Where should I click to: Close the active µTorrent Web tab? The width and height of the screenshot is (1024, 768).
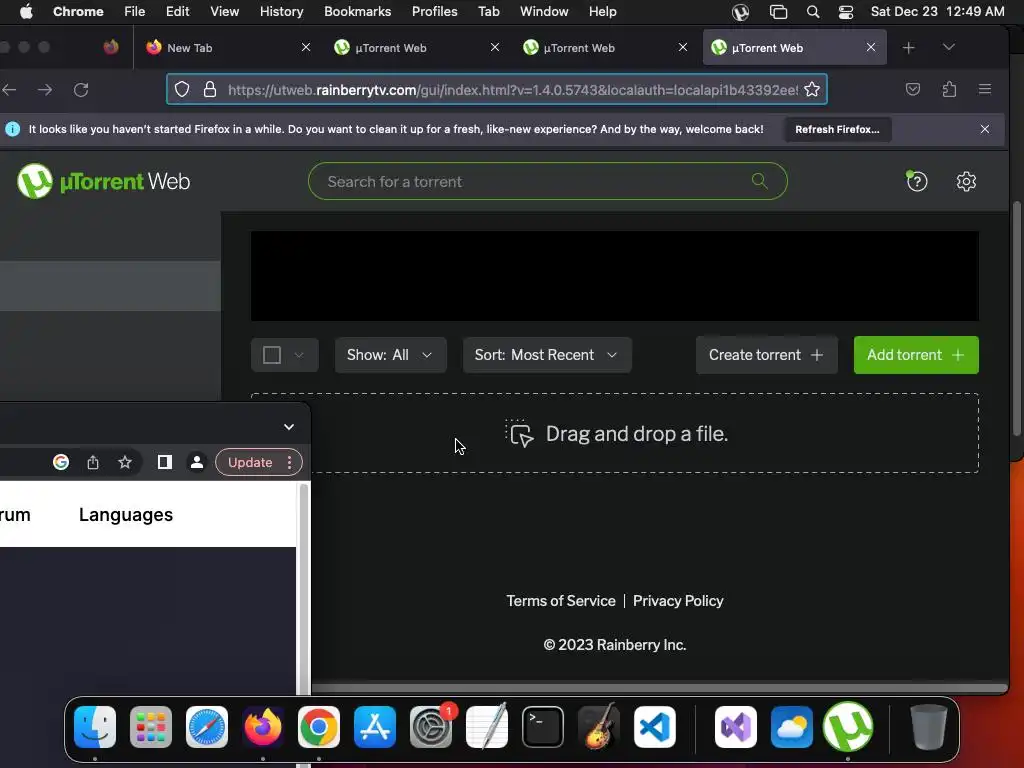871,47
